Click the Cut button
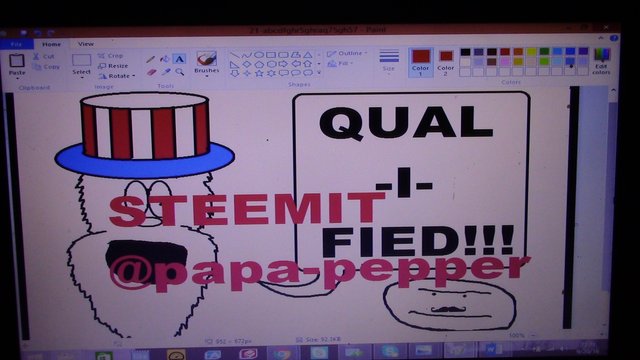This screenshot has height=360, width=640. click(x=44, y=56)
